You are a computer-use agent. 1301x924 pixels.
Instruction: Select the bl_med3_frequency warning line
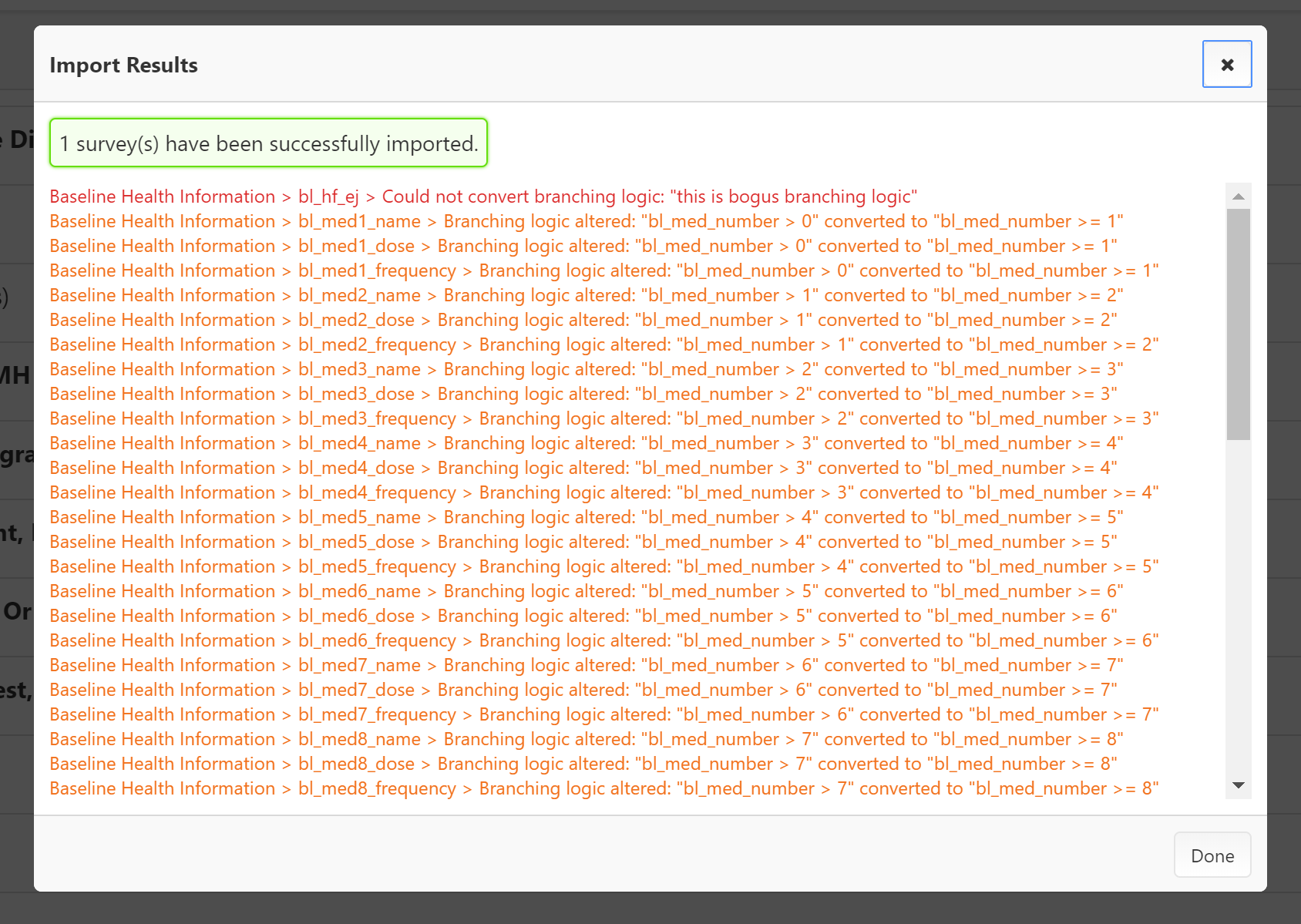click(603, 419)
